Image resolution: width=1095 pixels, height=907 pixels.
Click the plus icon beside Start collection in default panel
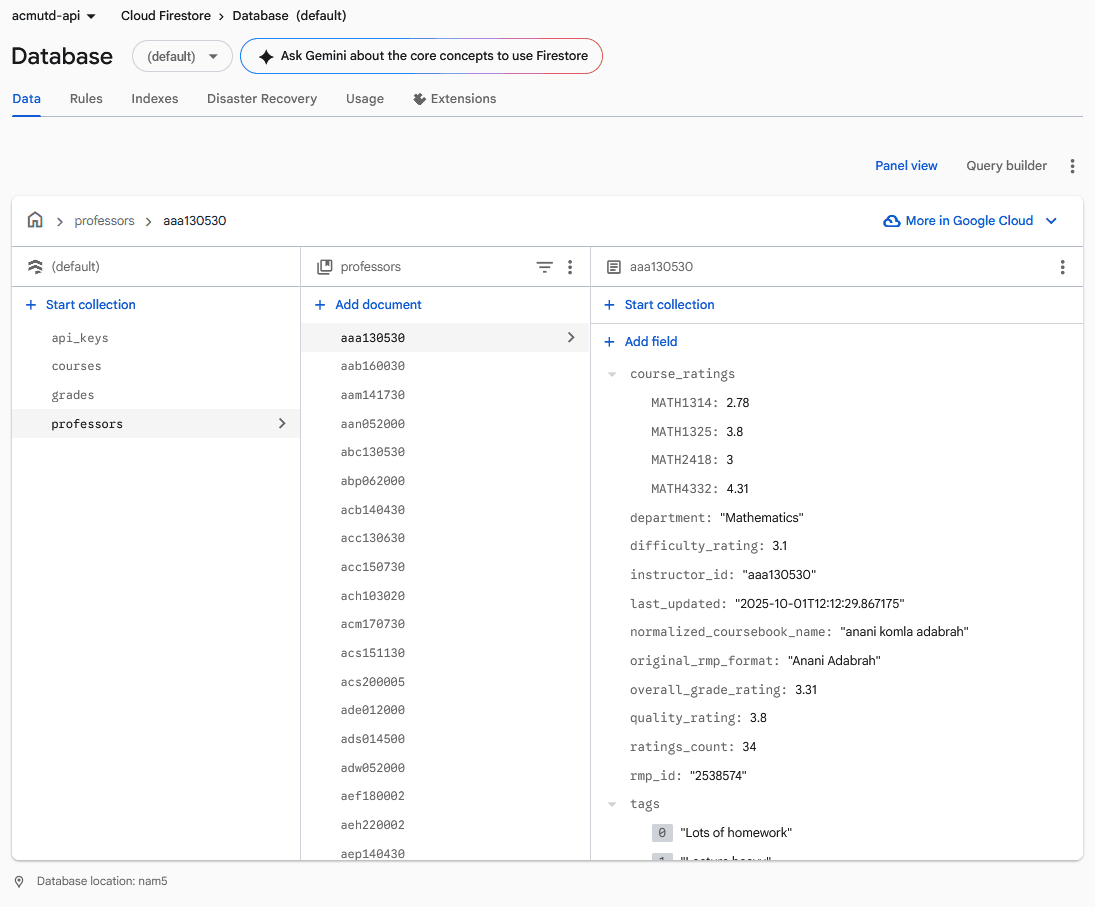pos(31,304)
